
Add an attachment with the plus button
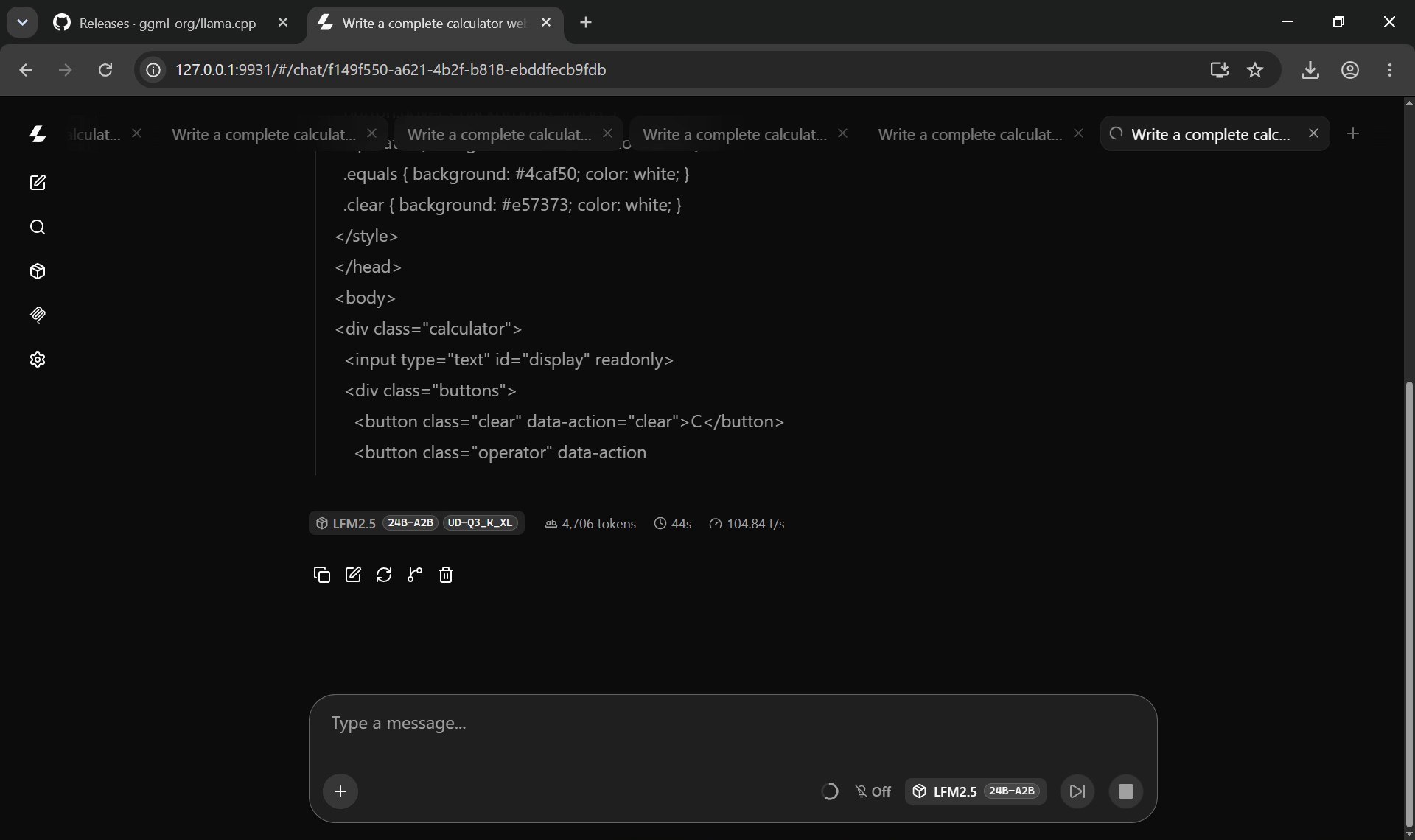(x=340, y=791)
